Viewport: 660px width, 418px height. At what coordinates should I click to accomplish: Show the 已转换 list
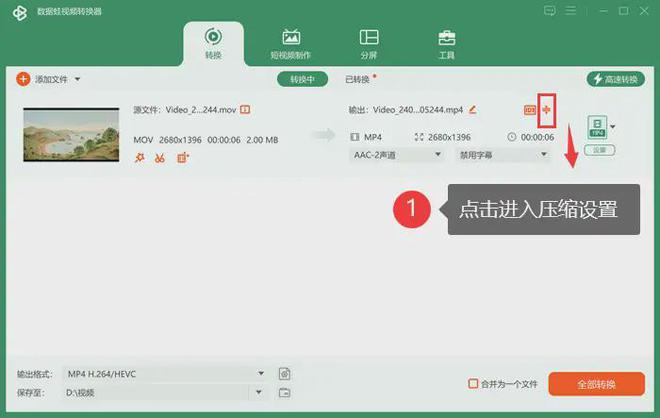pyautogui.click(x=357, y=79)
